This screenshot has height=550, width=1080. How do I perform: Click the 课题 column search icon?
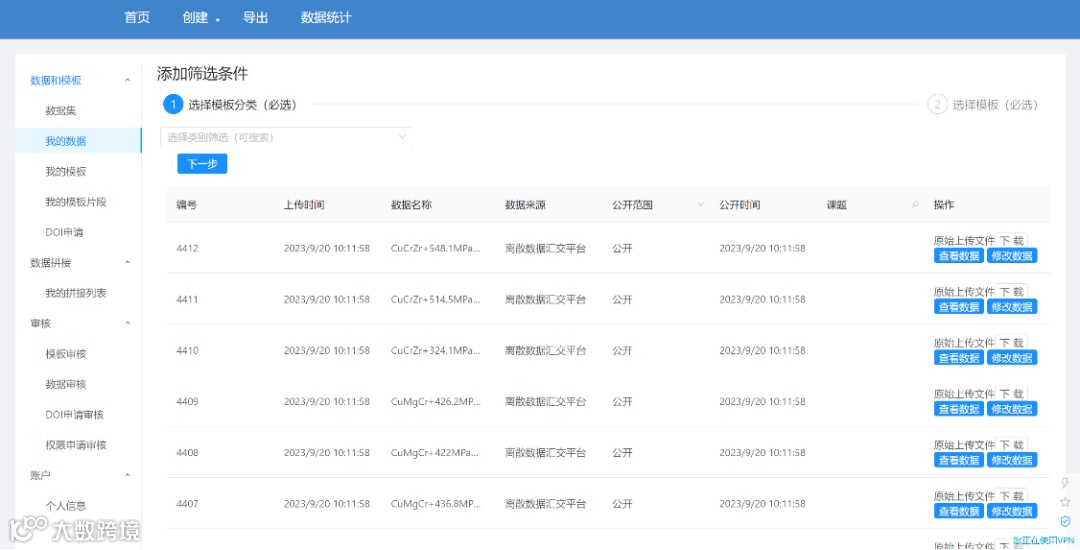(x=915, y=204)
